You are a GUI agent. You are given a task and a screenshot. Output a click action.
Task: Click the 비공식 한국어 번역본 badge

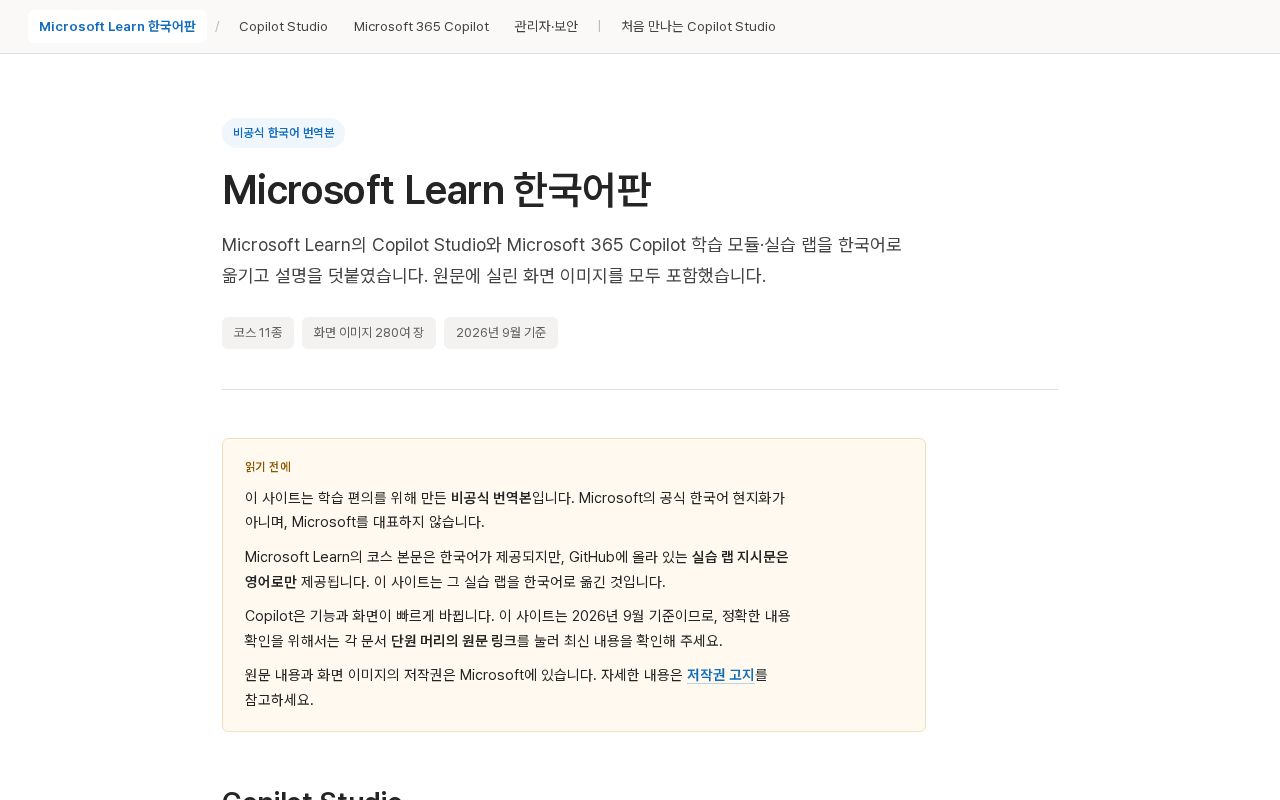(x=283, y=133)
